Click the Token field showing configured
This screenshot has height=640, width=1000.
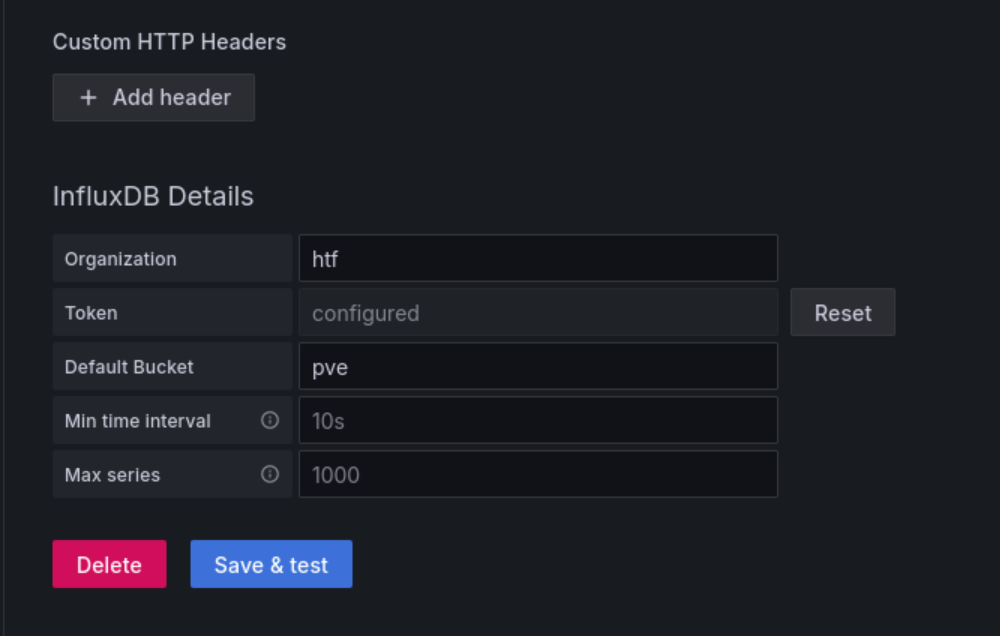538,313
